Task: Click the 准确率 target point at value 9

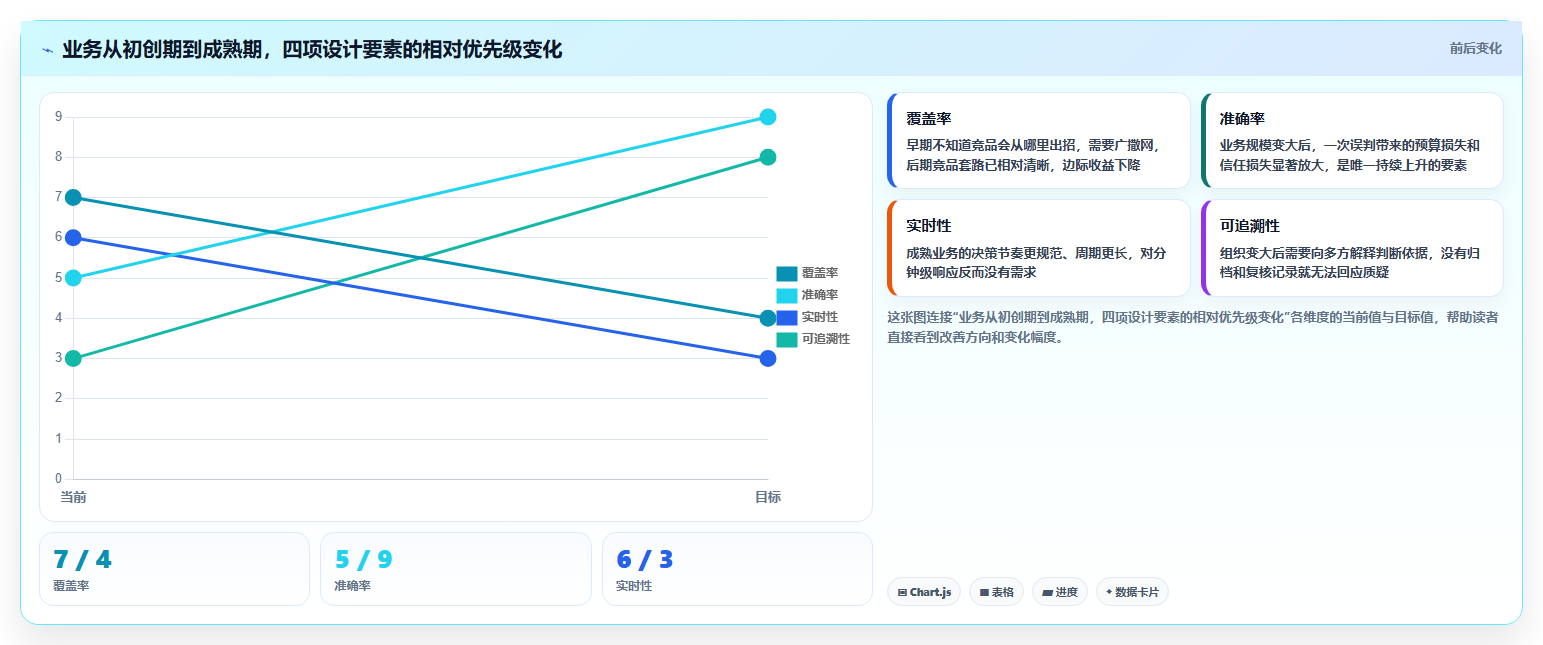Action: (x=768, y=117)
